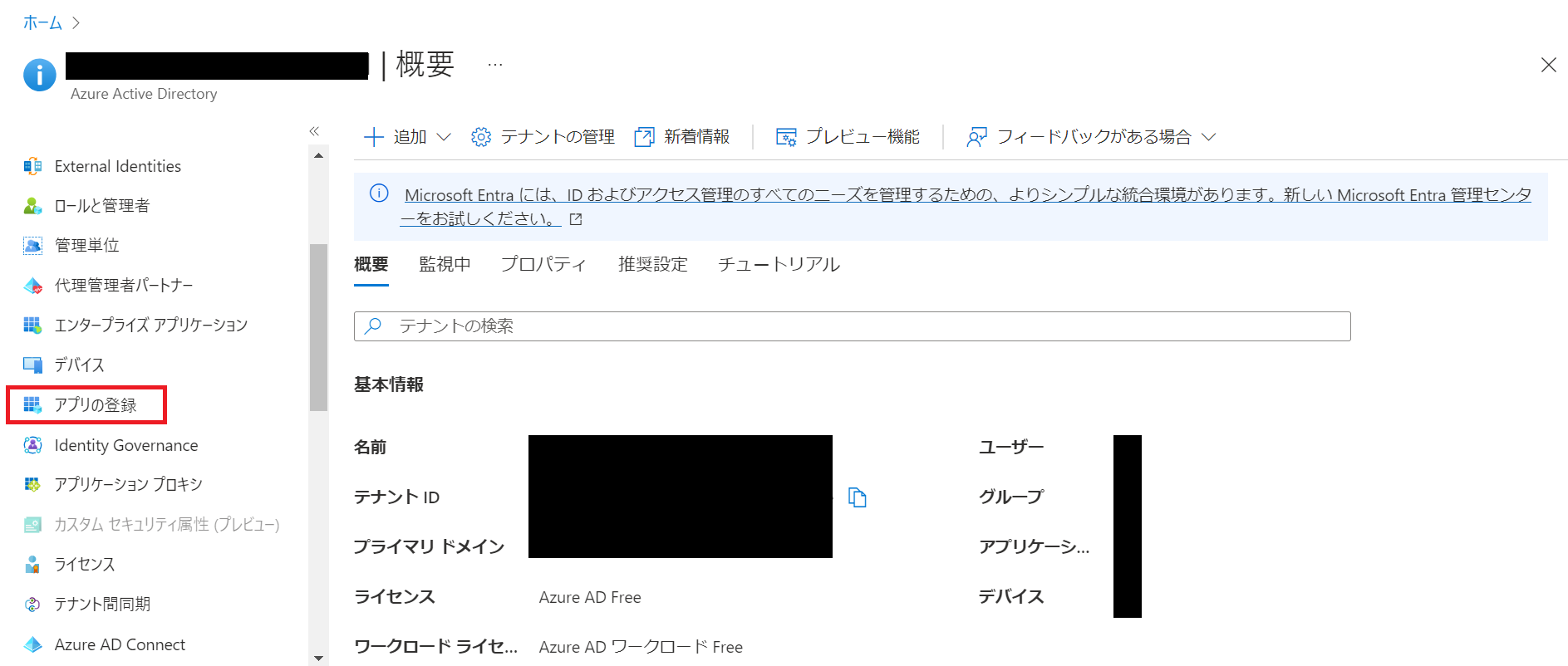Click the テナント間同期 icon
Image resolution: width=1568 pixels, height=666 pixels.
point(32,604)
